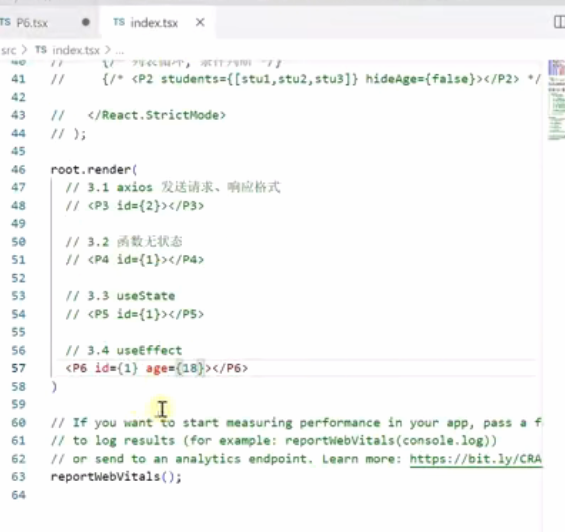Click the closing parenthesis on line 58
This screenshot has width=565, height=532.
point(54,386)
